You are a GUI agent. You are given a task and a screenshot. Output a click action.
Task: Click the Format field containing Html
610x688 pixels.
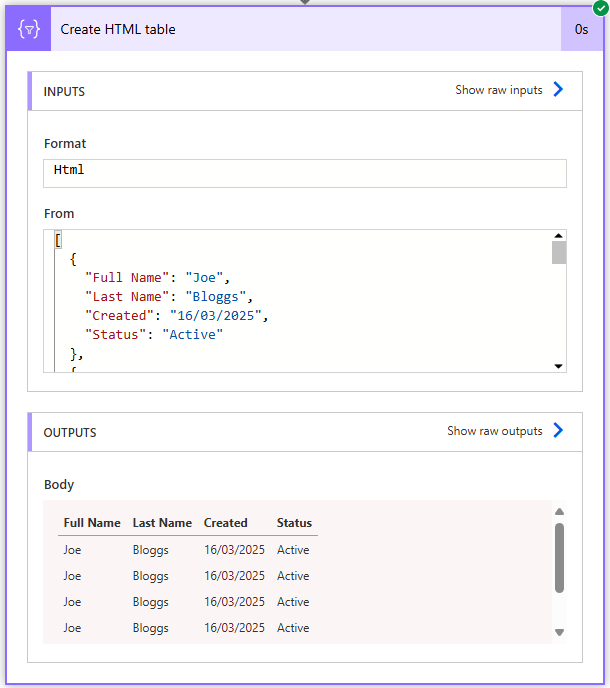pyautogui.click(x=305, y=172)
